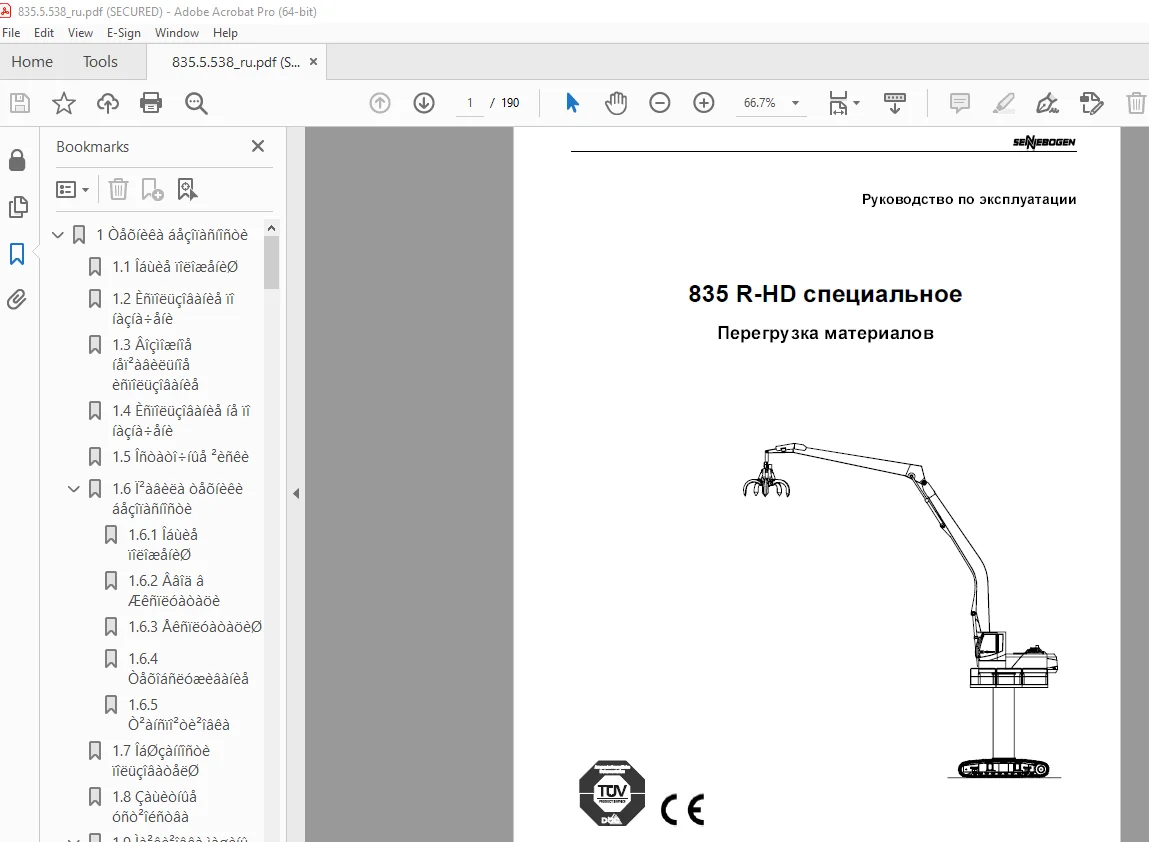Zoom in with the plus button
This screenshot has width=1149, height=842.
tap(703, 103)
